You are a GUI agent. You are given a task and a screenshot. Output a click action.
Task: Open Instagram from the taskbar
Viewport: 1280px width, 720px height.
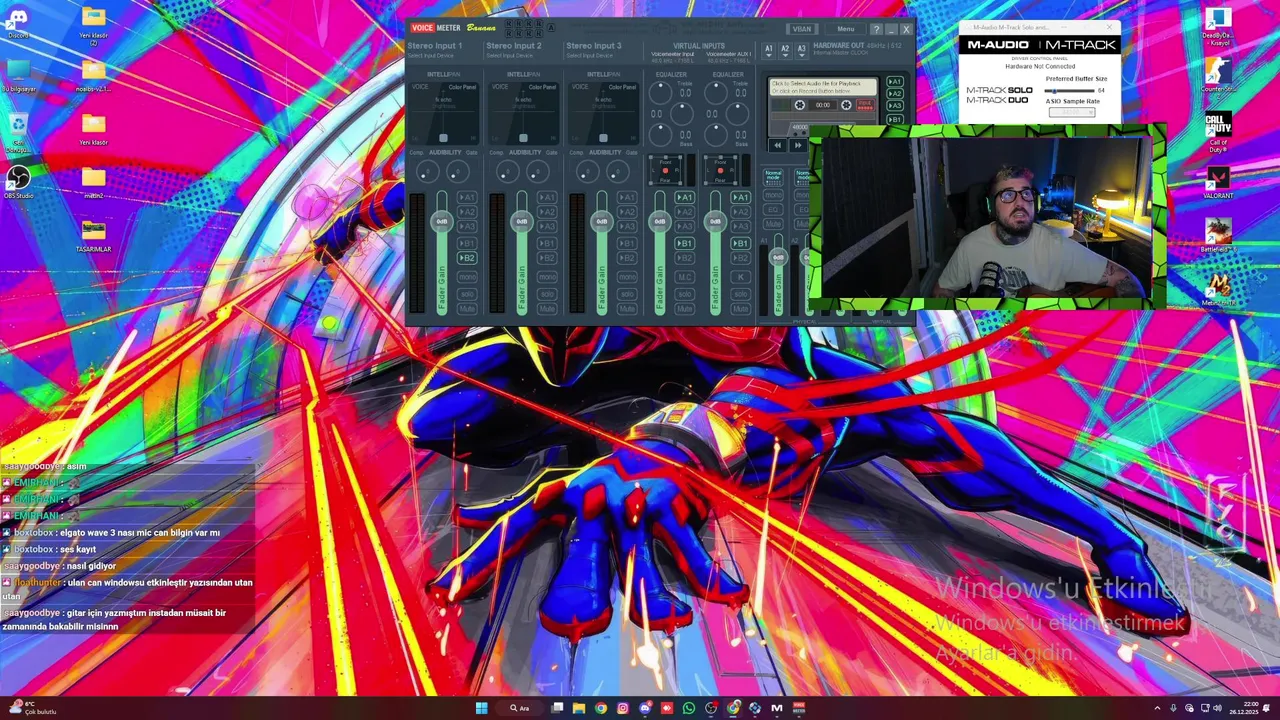pos(623,708)
